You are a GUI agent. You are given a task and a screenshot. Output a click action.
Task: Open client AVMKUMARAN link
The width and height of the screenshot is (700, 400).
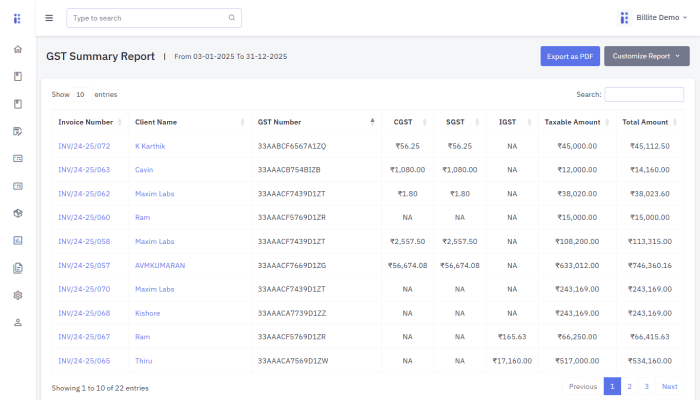[x=160, y=265]
